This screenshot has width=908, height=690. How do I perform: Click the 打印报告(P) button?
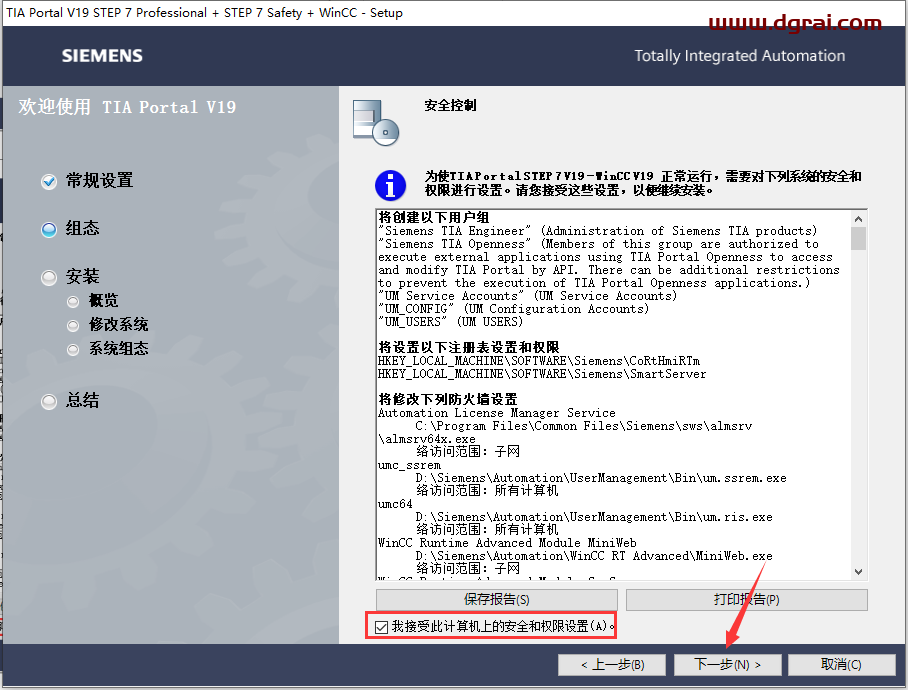(746, 600)
